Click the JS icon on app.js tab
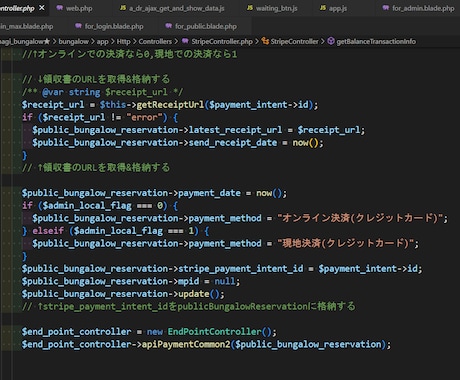Image resolution: width=460 pixels, height=380 pixels. pyautogui.click(x=323, y=8)
